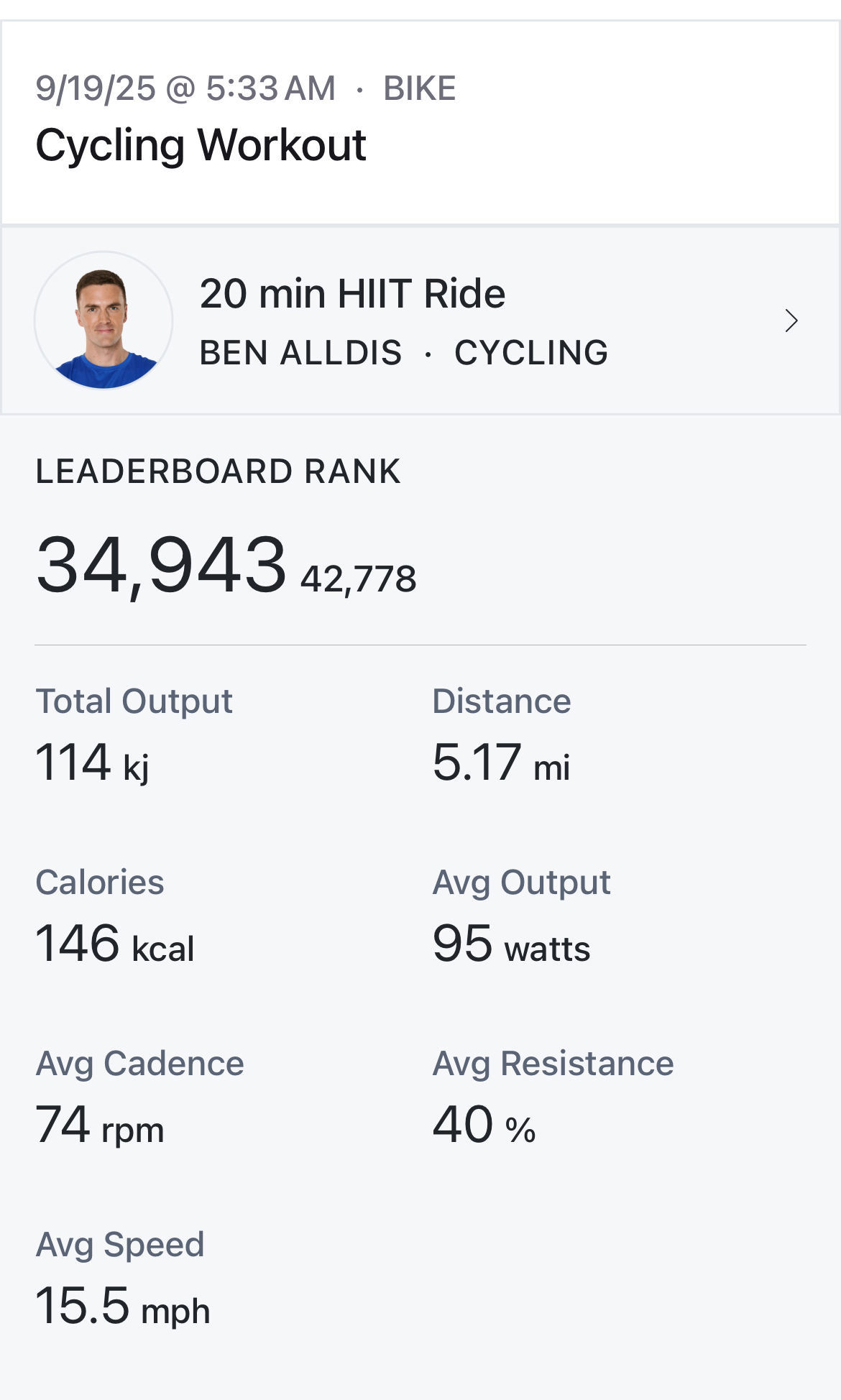Select the Avg Output 95 watts metric
Screen dimensions: 841x1400
coord(511,944)
